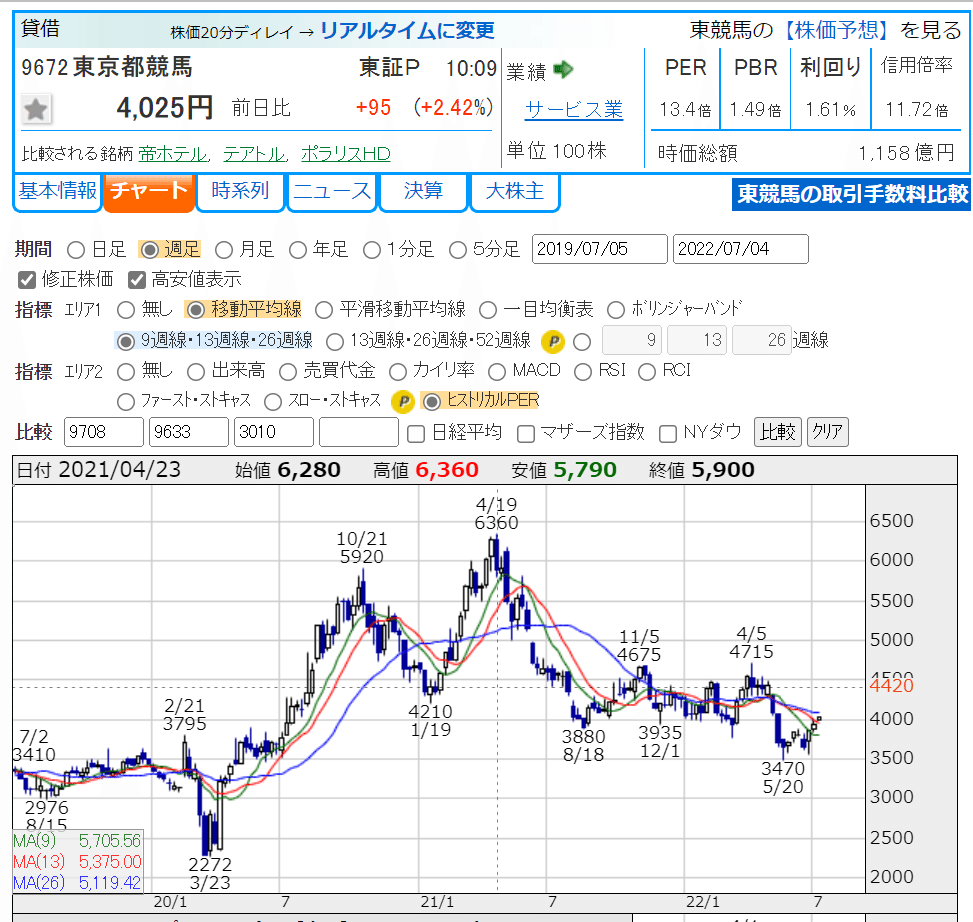Viewport: 973px width, 922px height.
Task: Open the サービス業 sector link
Action: click(x=574, y=110)
